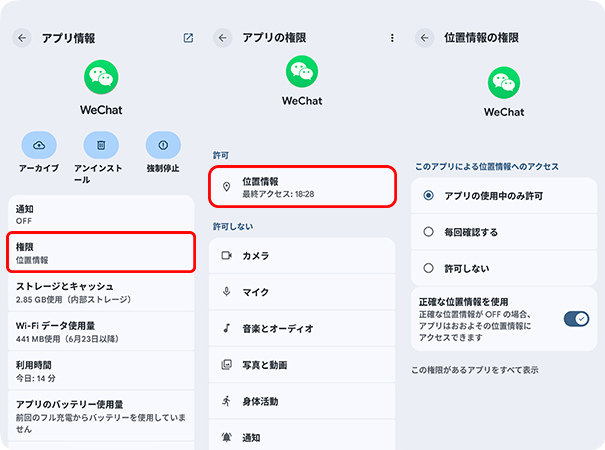Screen dimensions: 605x450
Task: Click アプリの権限 screen title
Action: [x=274, y=38]
